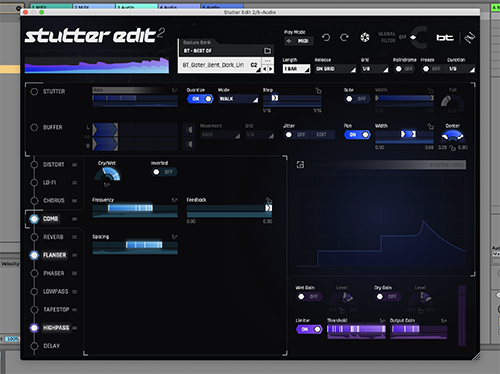
Task: Click the Output Gain curve icon
Action: [x=444, y=320]
